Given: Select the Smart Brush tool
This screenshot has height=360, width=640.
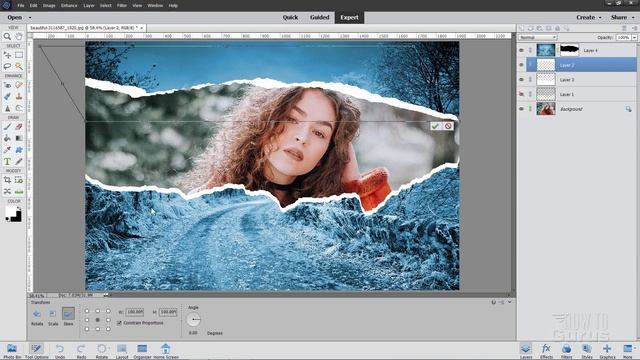Looking at the screenshot, I should click(7, 96).
